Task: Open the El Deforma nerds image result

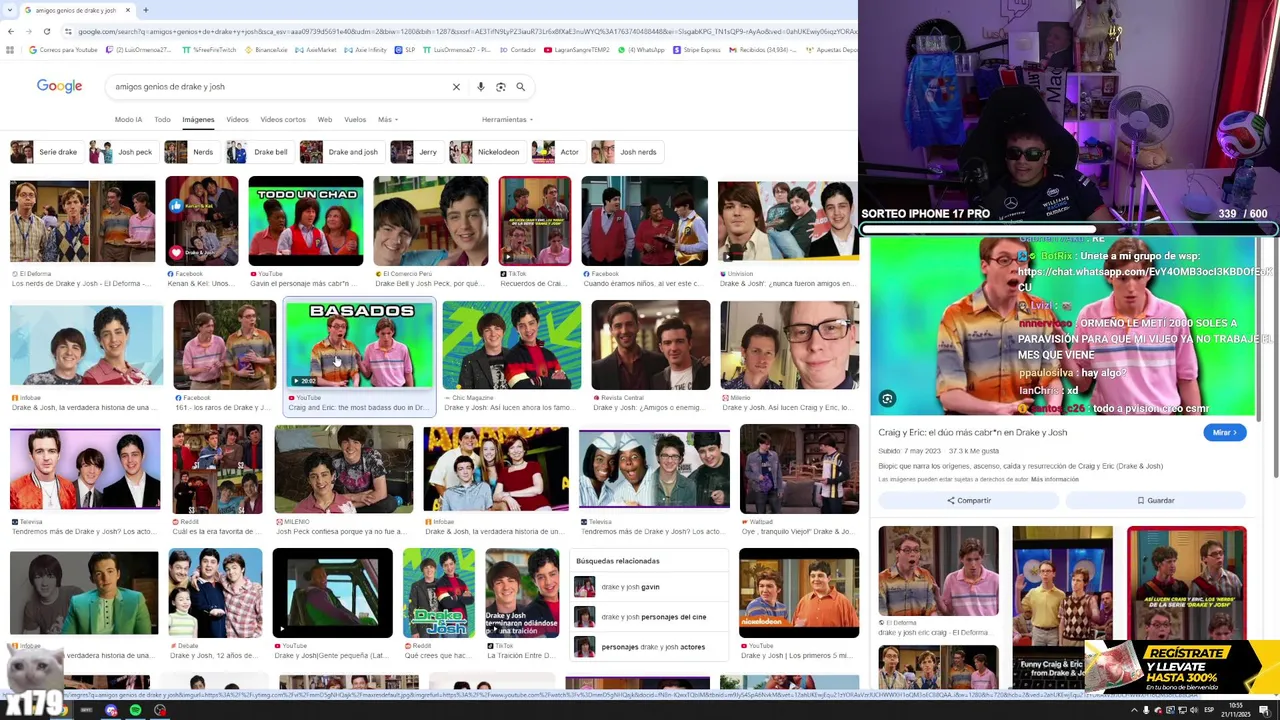Action: coord(82,221)
